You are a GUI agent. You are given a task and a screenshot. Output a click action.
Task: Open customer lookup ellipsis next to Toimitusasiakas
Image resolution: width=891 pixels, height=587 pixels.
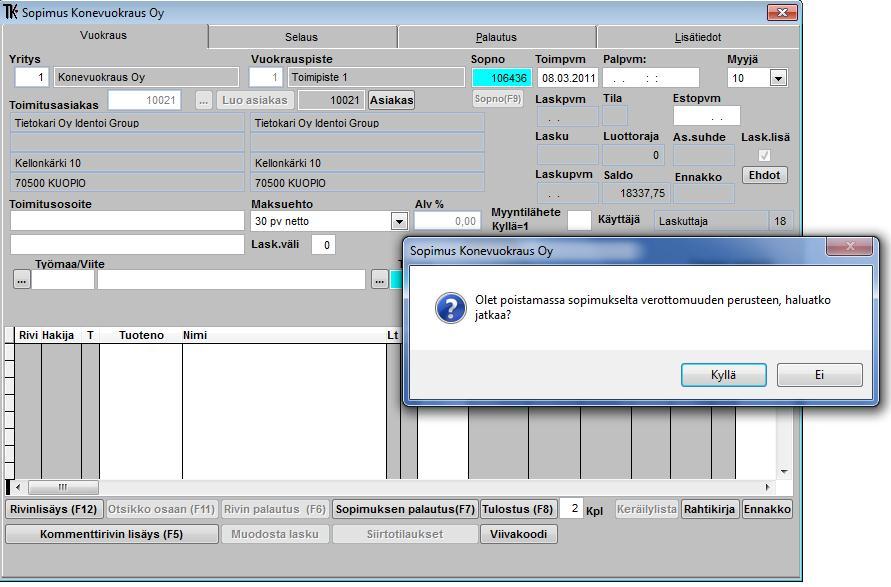click(x=203, y=100)
